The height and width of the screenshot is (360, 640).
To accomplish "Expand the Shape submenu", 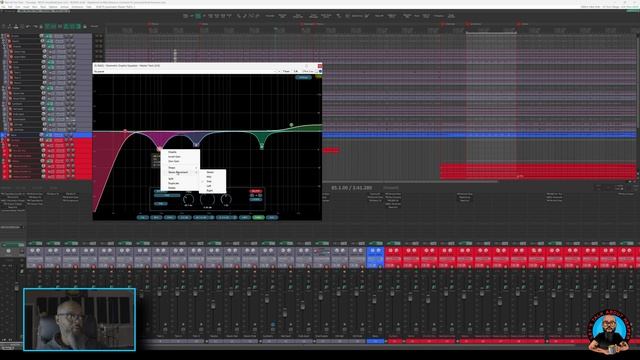I will (180, 168).
